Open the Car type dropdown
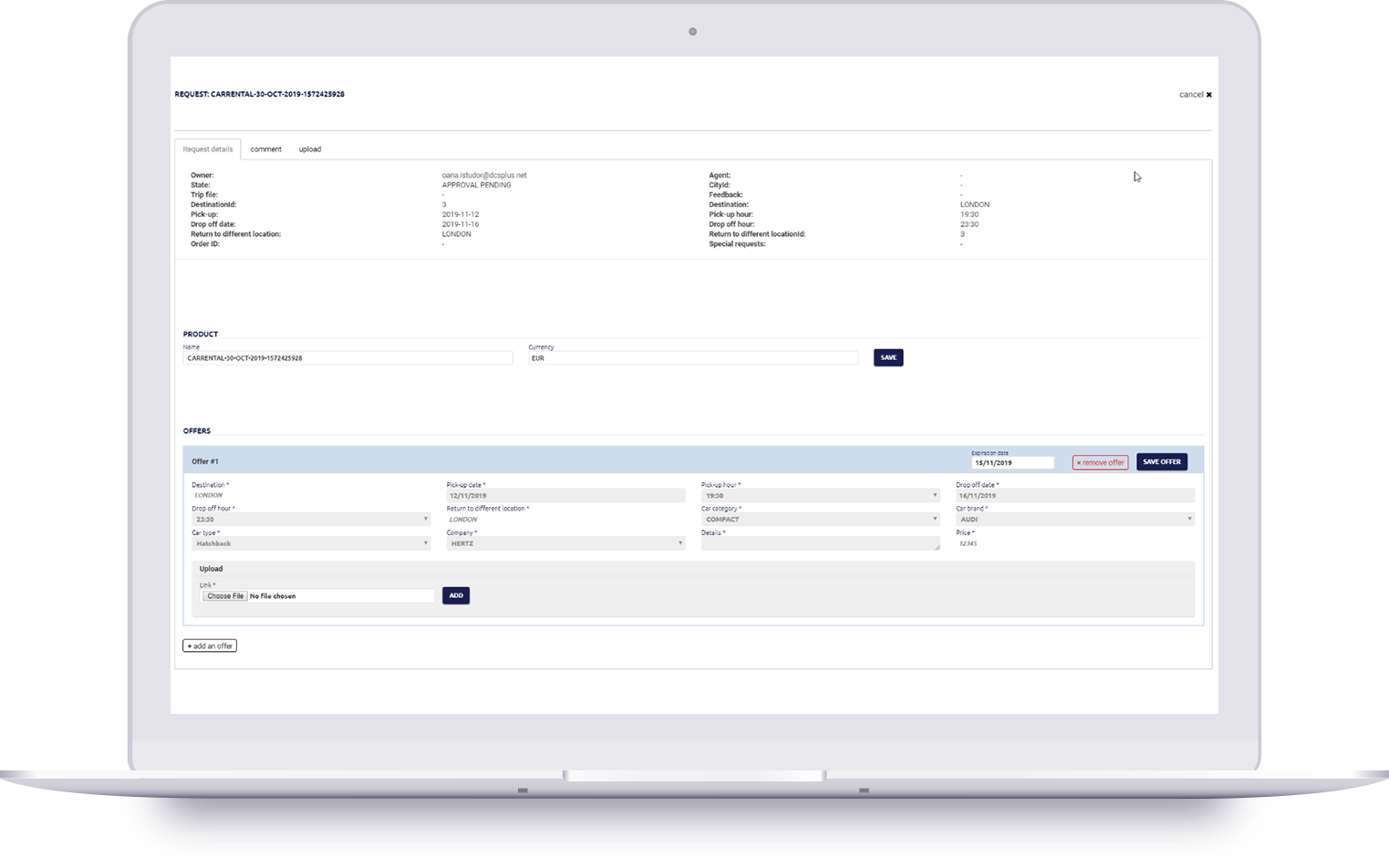1389x868 pixels. (x=310, y=543)
